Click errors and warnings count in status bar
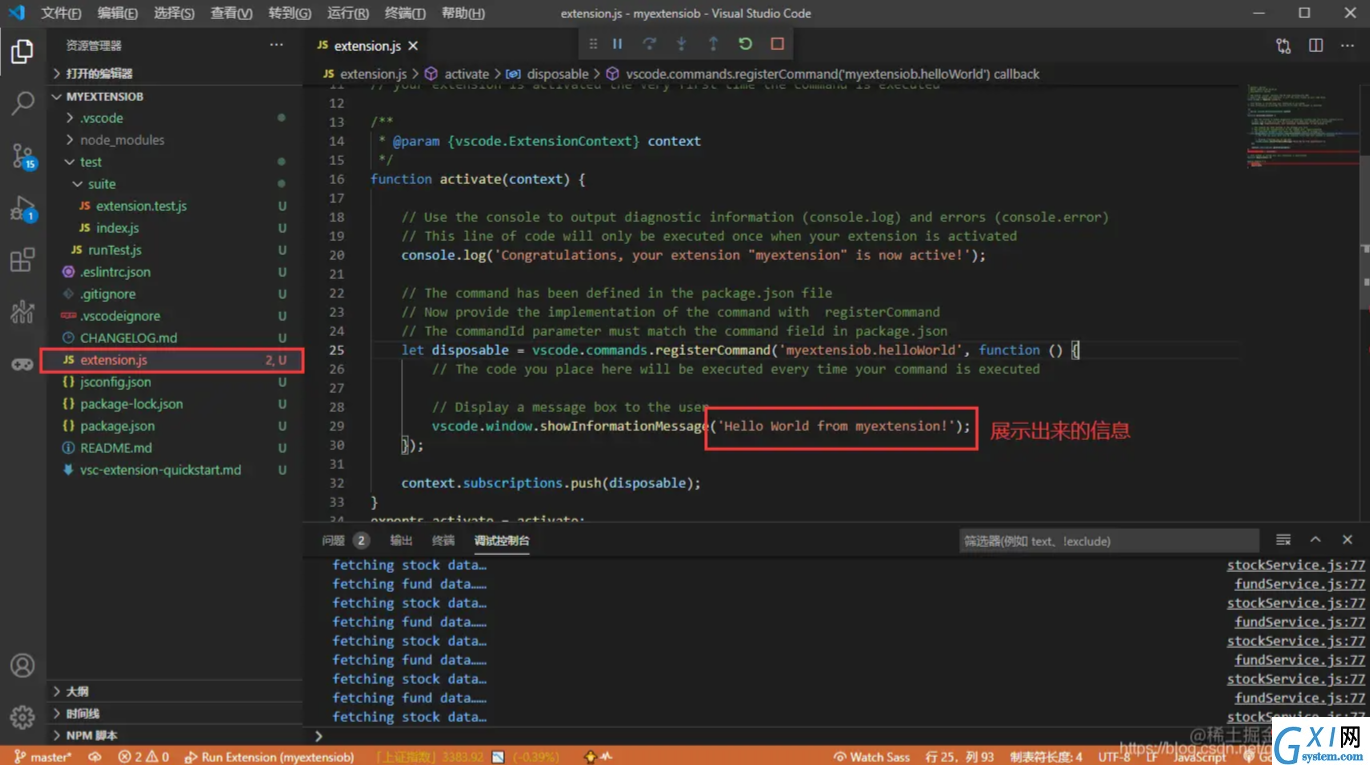 [x=143, y=757]
